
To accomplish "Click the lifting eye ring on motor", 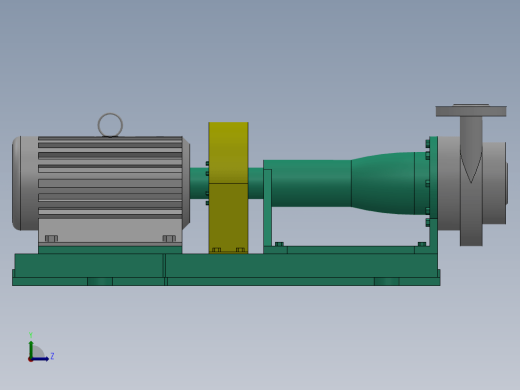I will pyautogui.click(x=110, y=125).
